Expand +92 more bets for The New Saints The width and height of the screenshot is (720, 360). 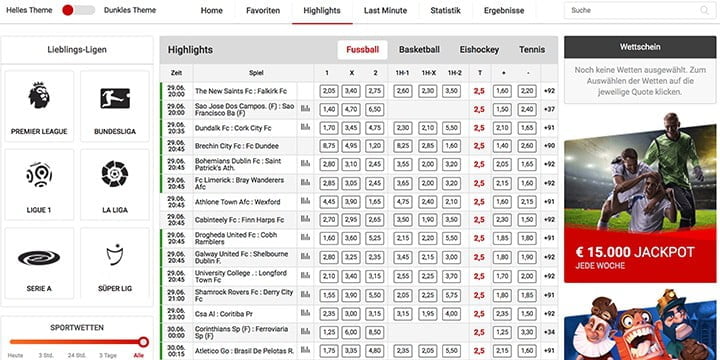549,91
